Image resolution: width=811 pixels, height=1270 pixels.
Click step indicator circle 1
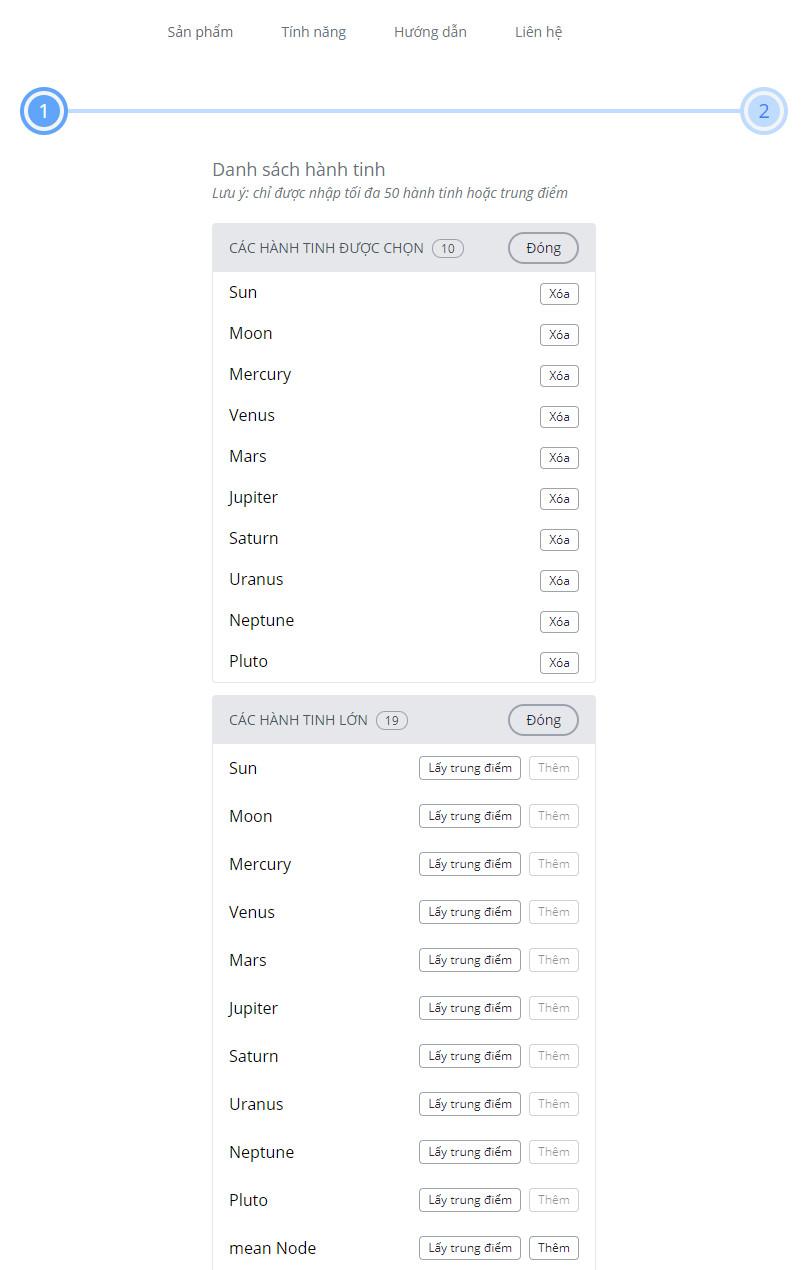44,111
